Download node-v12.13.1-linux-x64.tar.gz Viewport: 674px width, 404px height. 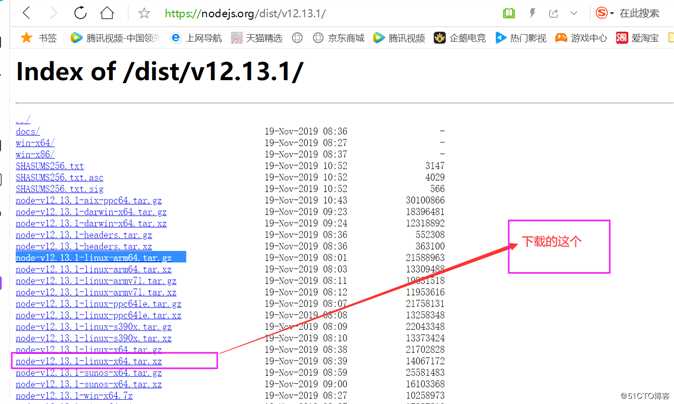(89, 350)
